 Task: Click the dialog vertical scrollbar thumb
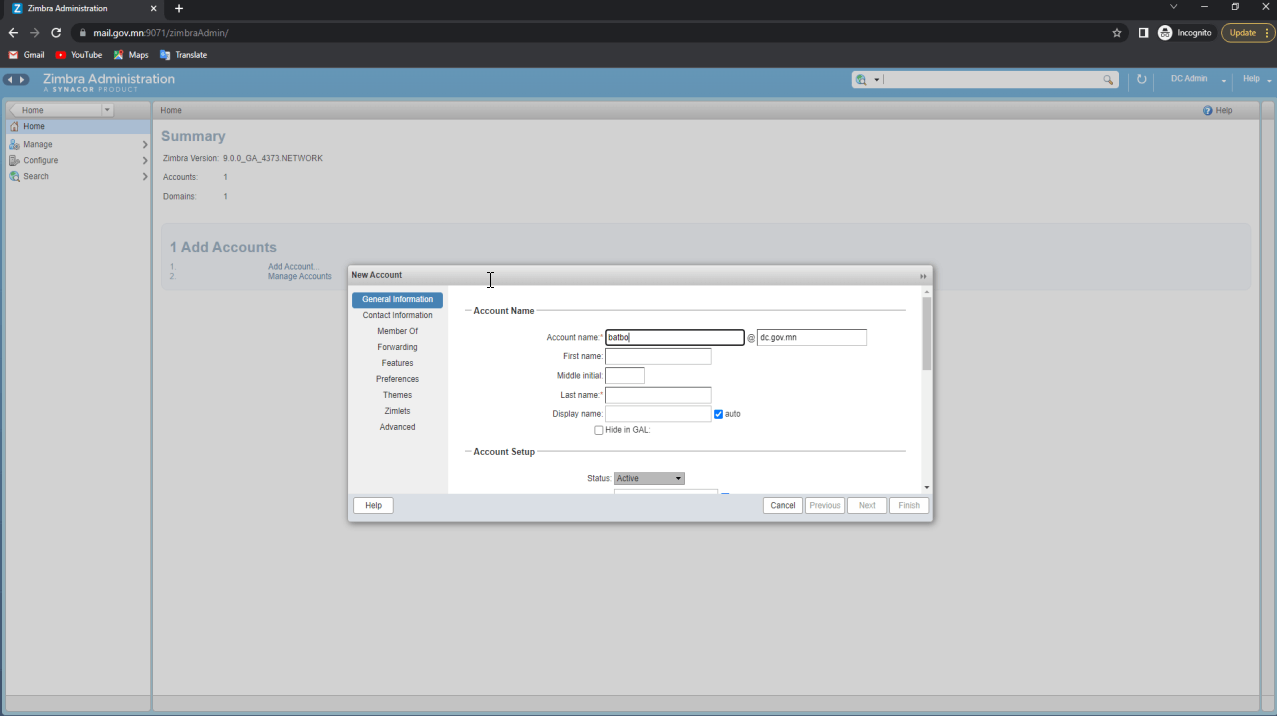coord(927,334)
